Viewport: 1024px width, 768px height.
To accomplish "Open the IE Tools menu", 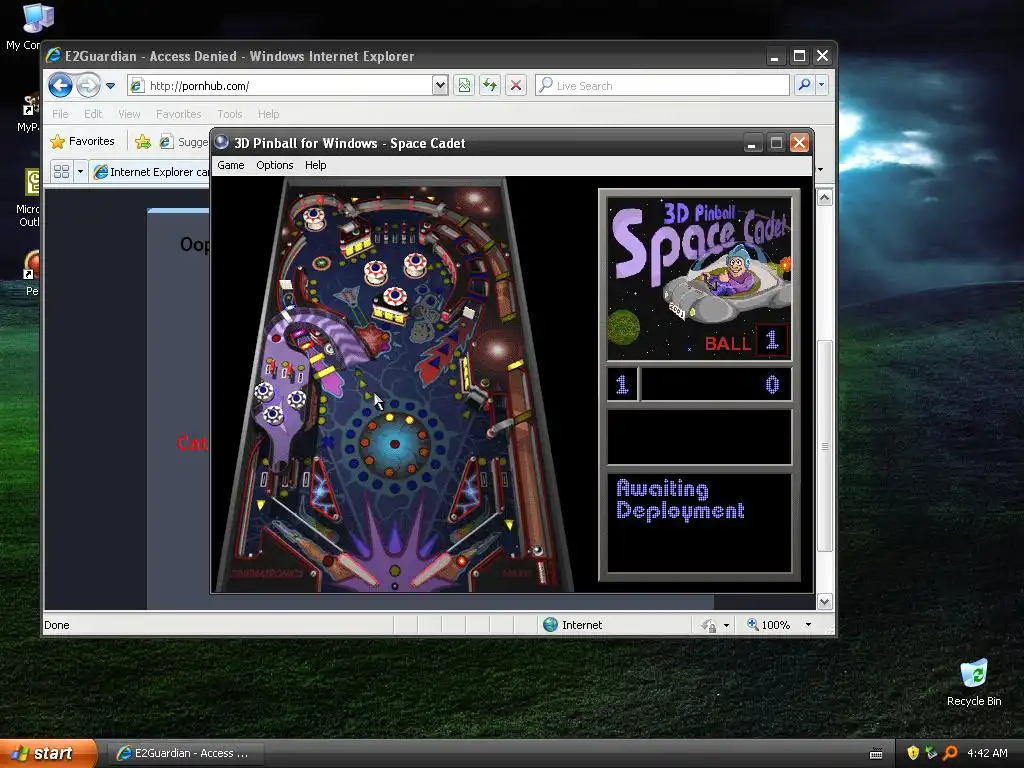I will point(230,114).
